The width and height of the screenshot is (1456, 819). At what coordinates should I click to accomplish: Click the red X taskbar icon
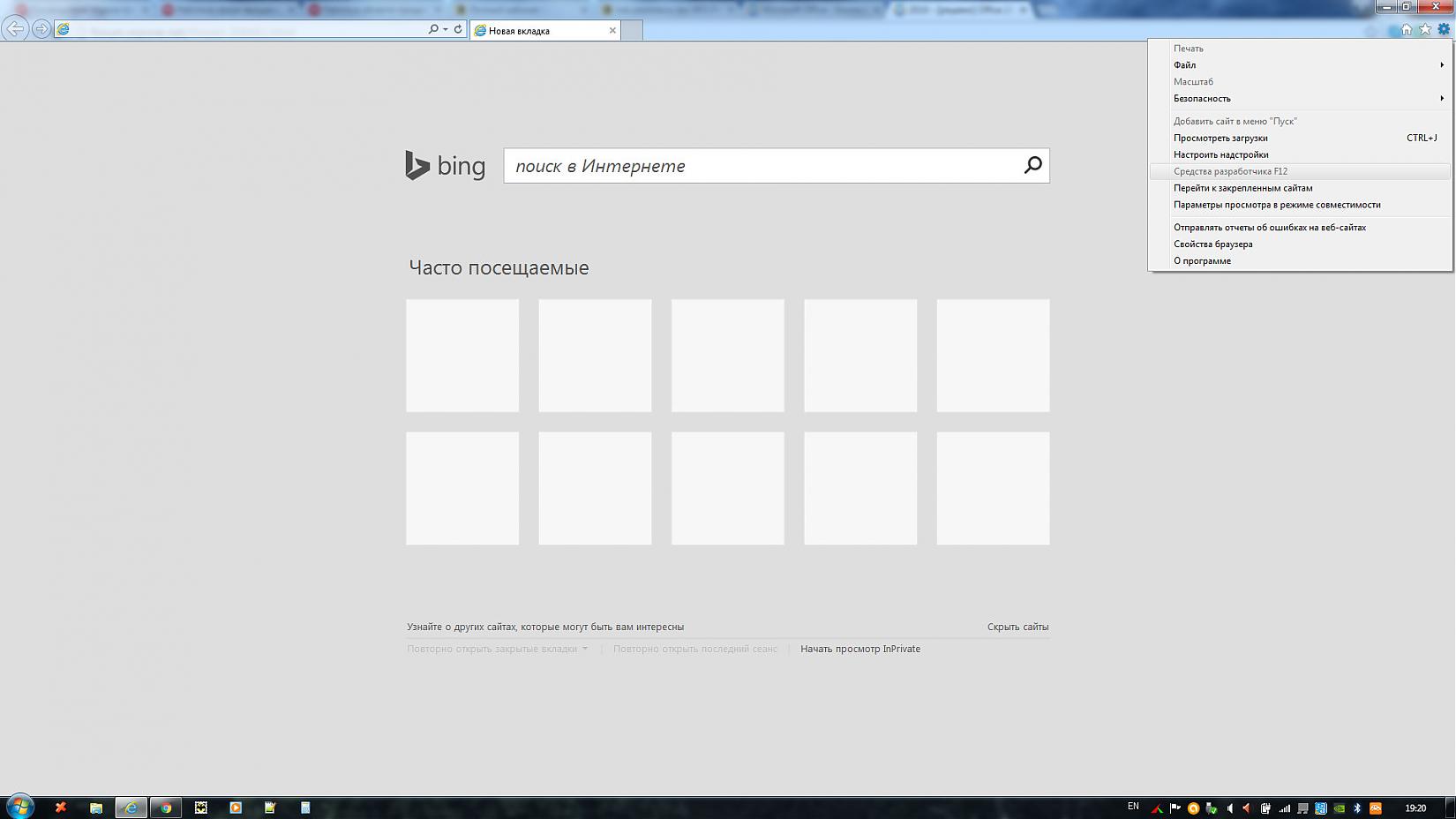click(x=61, y=808)
